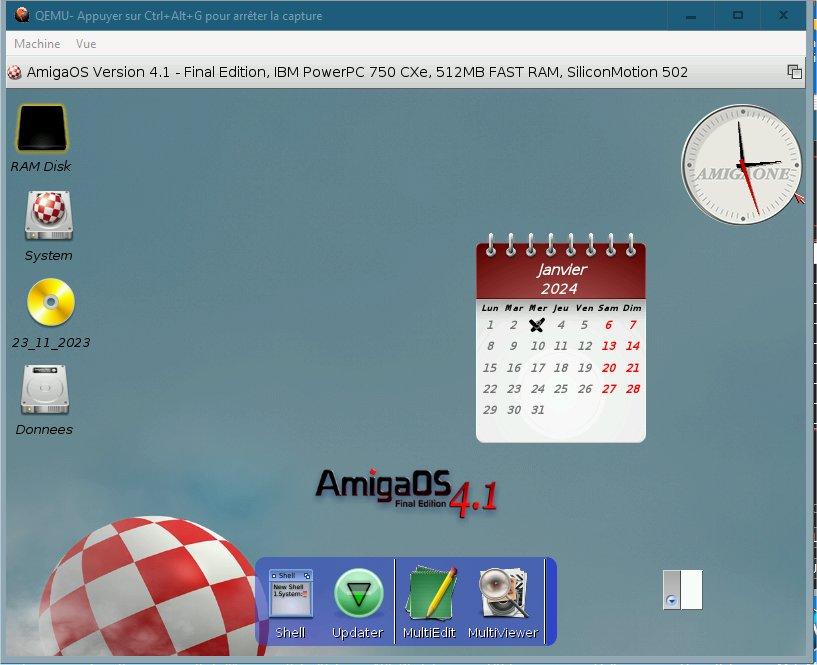Select red day 20 on the calendar
Viewport: 817px width, 665px height.
[609, 368]
